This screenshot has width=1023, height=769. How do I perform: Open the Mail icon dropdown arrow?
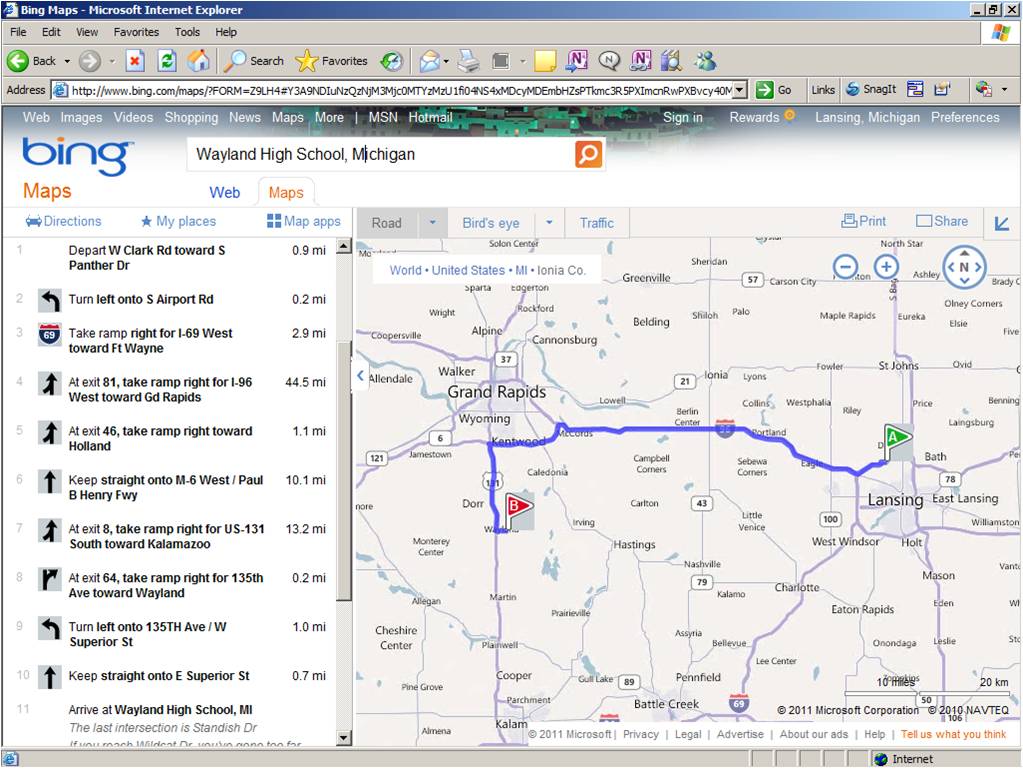tap(446, 61)
